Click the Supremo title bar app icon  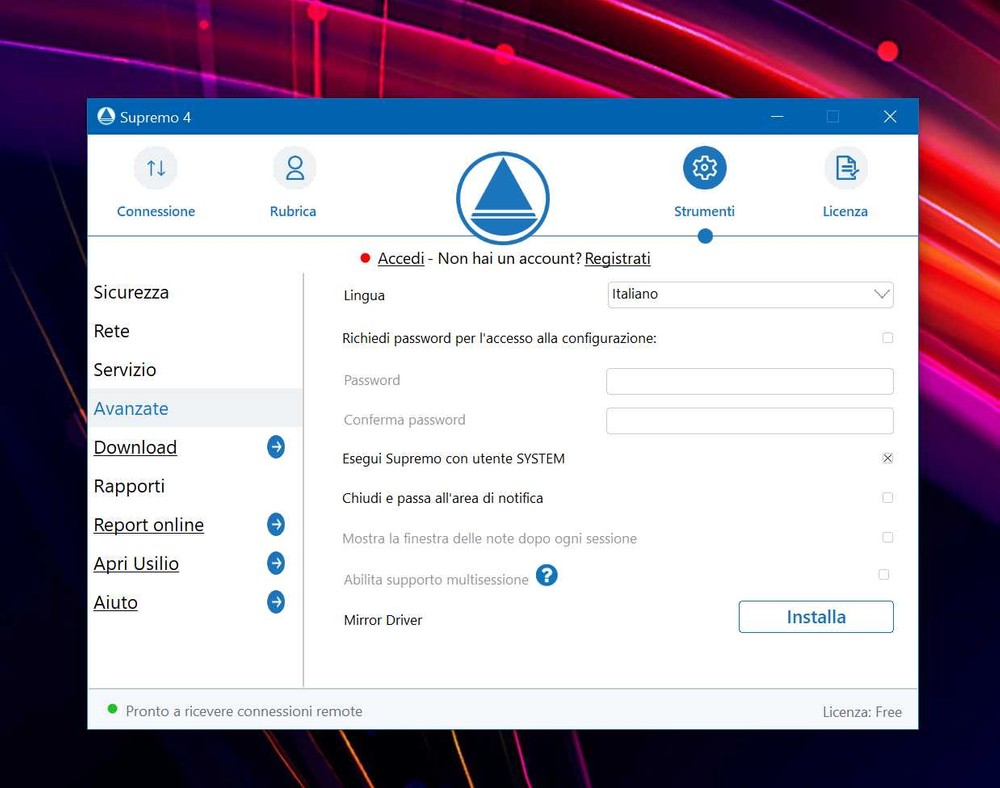click(106, 116)
